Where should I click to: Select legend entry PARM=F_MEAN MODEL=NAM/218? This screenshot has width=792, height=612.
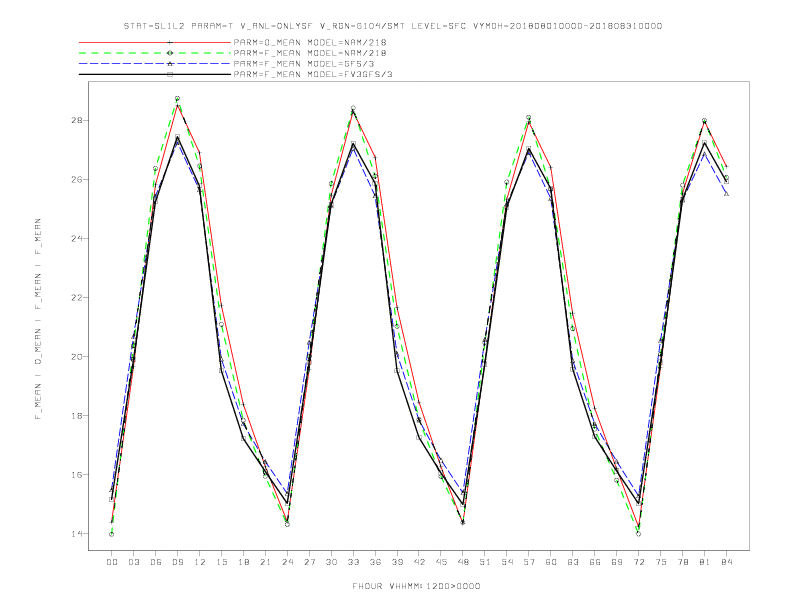point(310,53)
